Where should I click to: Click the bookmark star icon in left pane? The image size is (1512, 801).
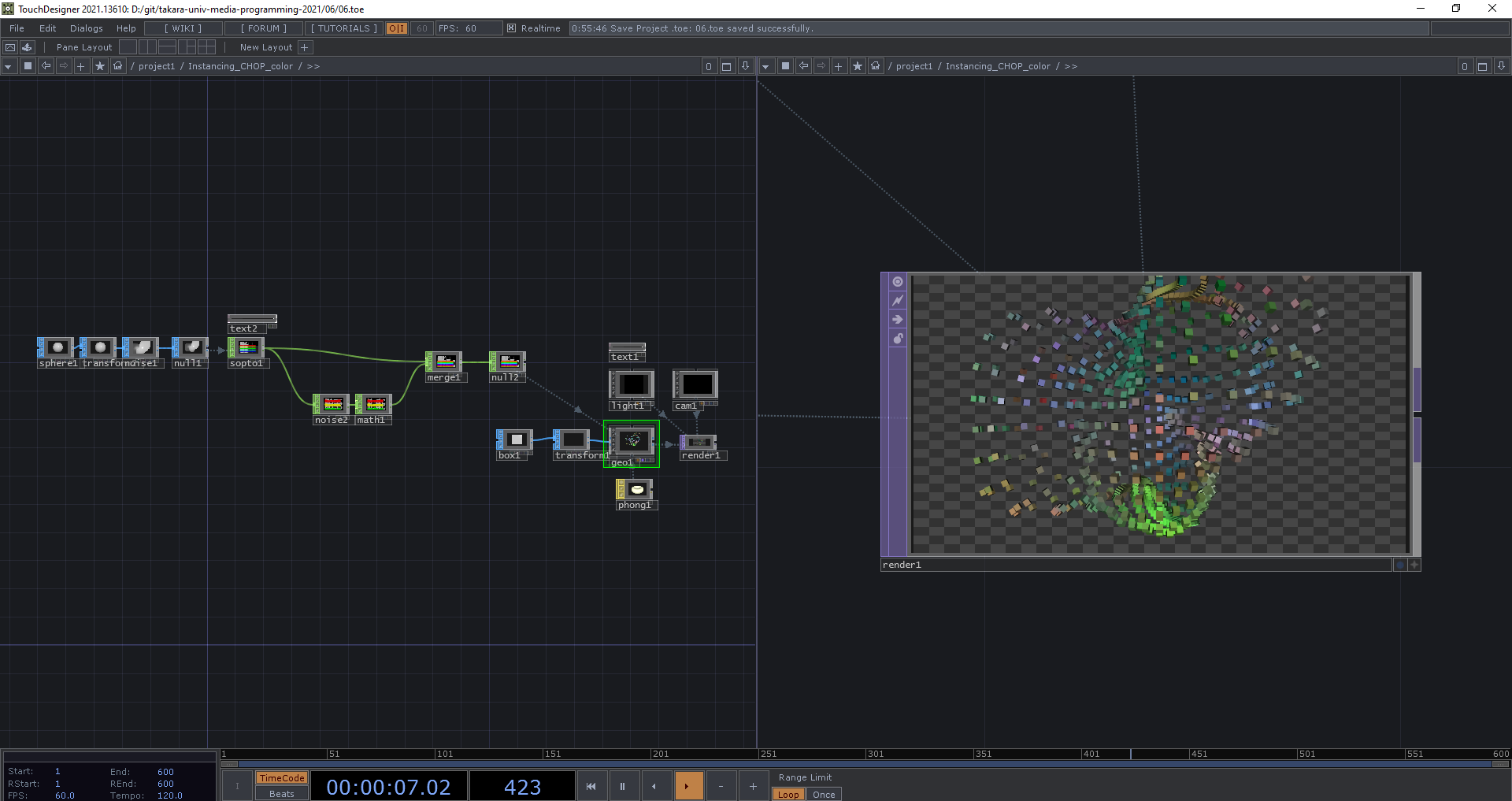(99, 66)
